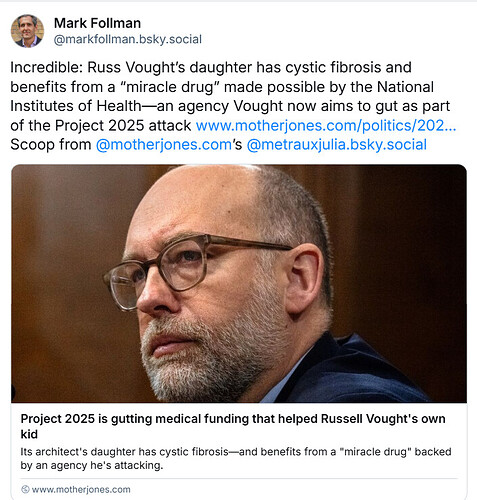
Task: Click the card description about cystic fibrosis
Action: pos(236,458)
